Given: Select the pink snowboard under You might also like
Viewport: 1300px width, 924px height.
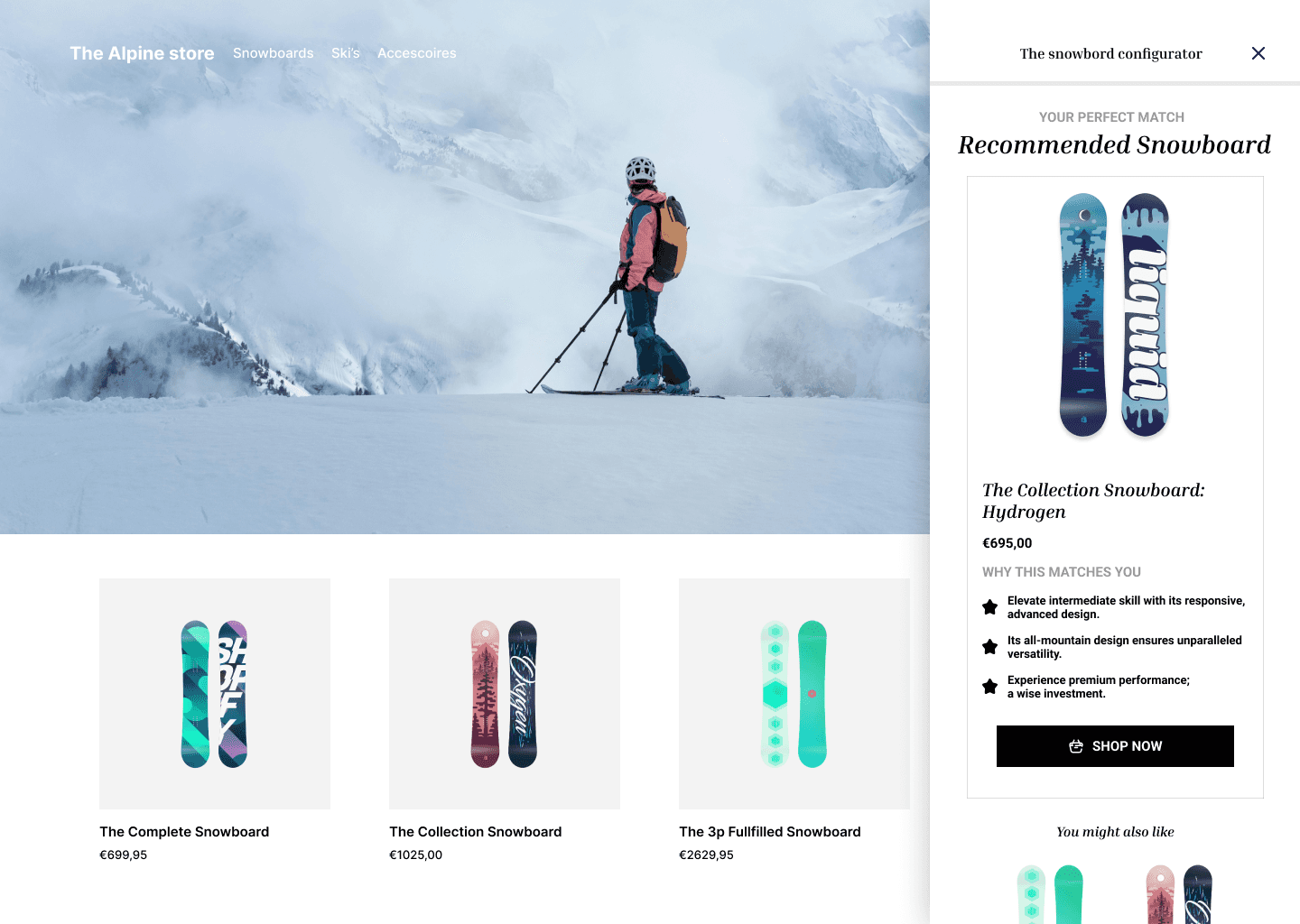Looking at the screenshot, I should point(1179,894).
